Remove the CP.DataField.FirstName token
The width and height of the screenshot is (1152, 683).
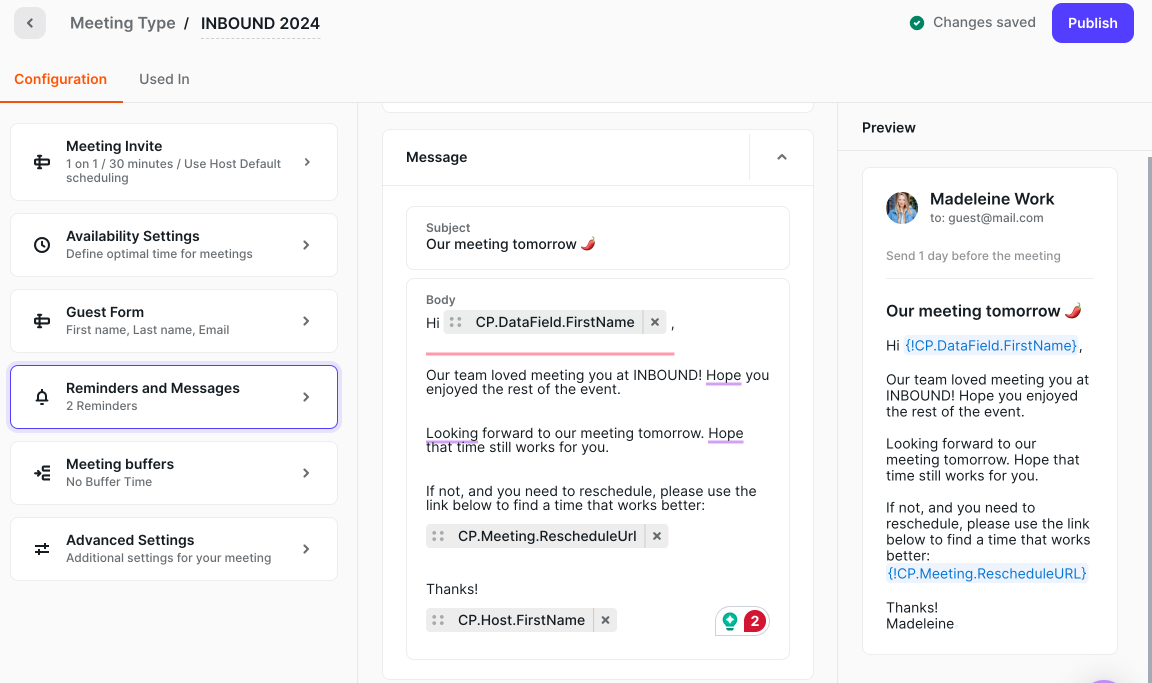(x=655, y=322)
